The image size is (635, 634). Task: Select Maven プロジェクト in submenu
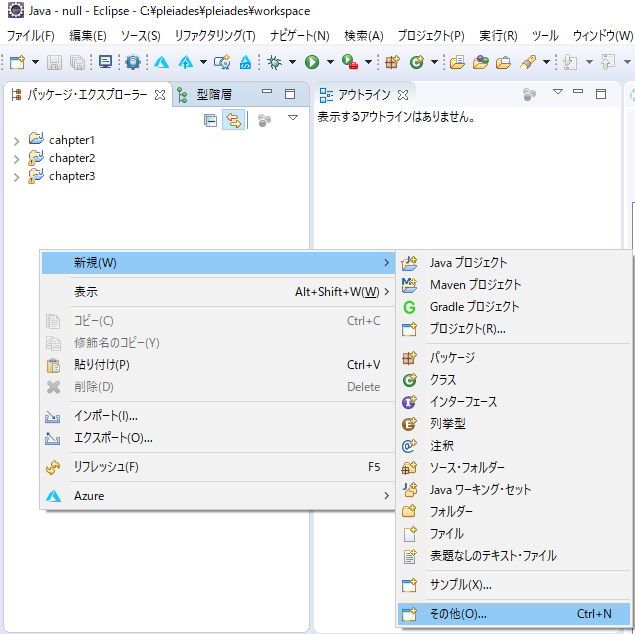[514, 285]
